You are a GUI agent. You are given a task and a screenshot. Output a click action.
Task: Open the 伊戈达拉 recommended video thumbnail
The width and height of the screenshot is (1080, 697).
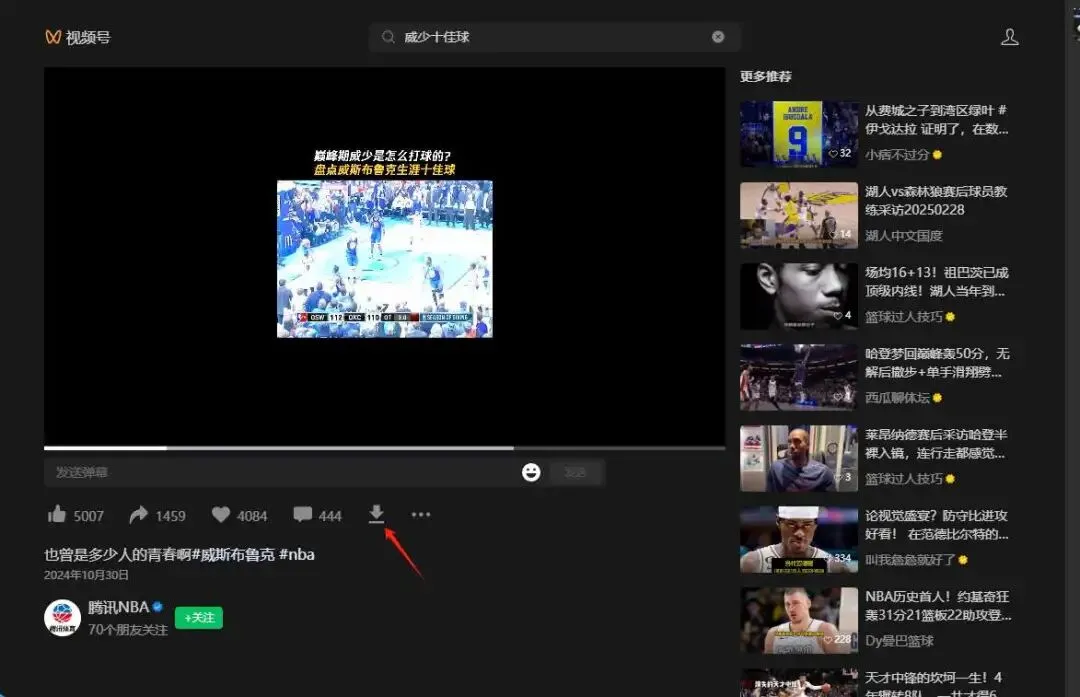798,134
